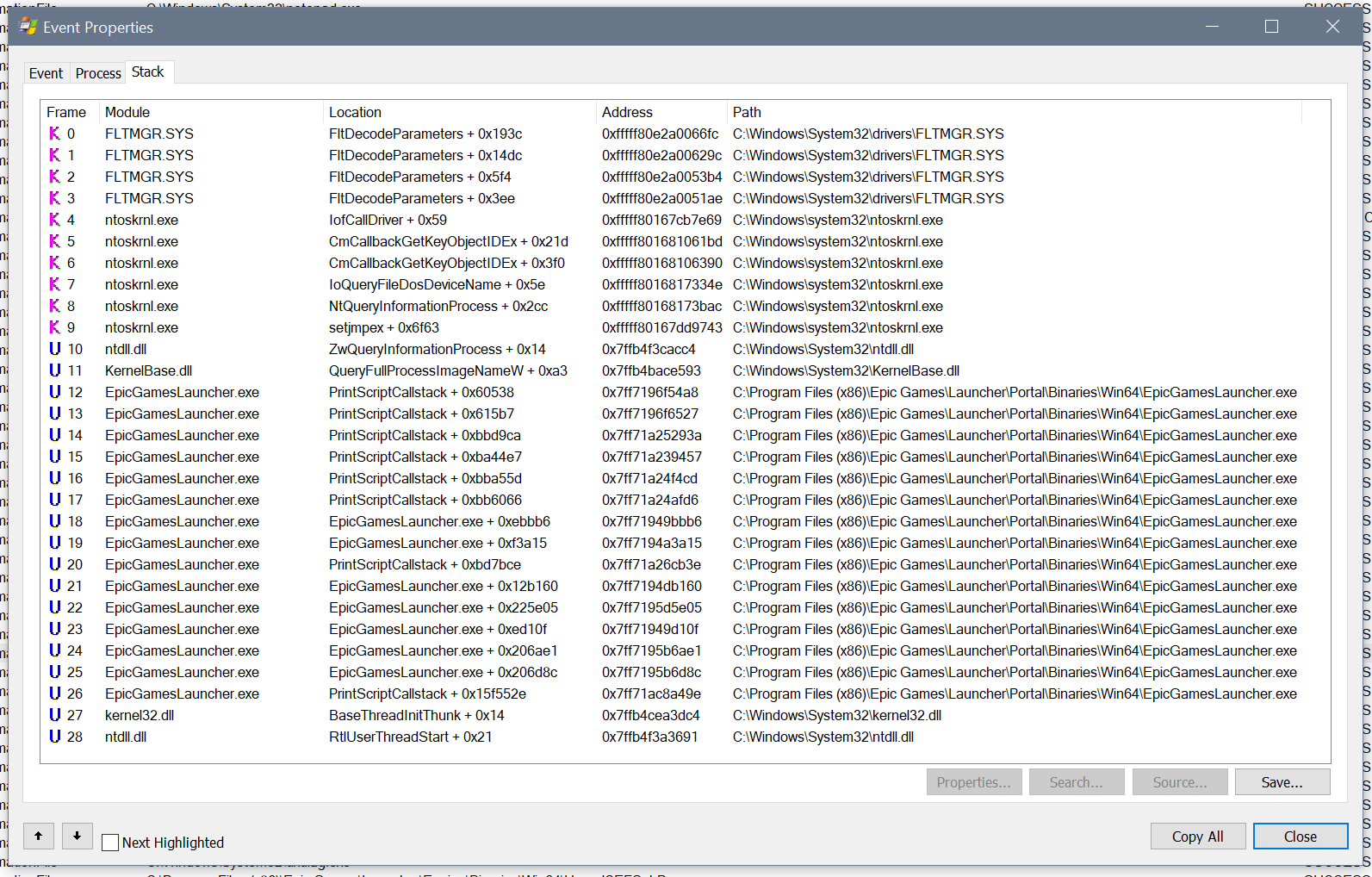Image resolution: width=1372 pixels, height=877 pixels.
Task: Click address 0xfffff80e2a0066fc
Action: tap(660, 134)
